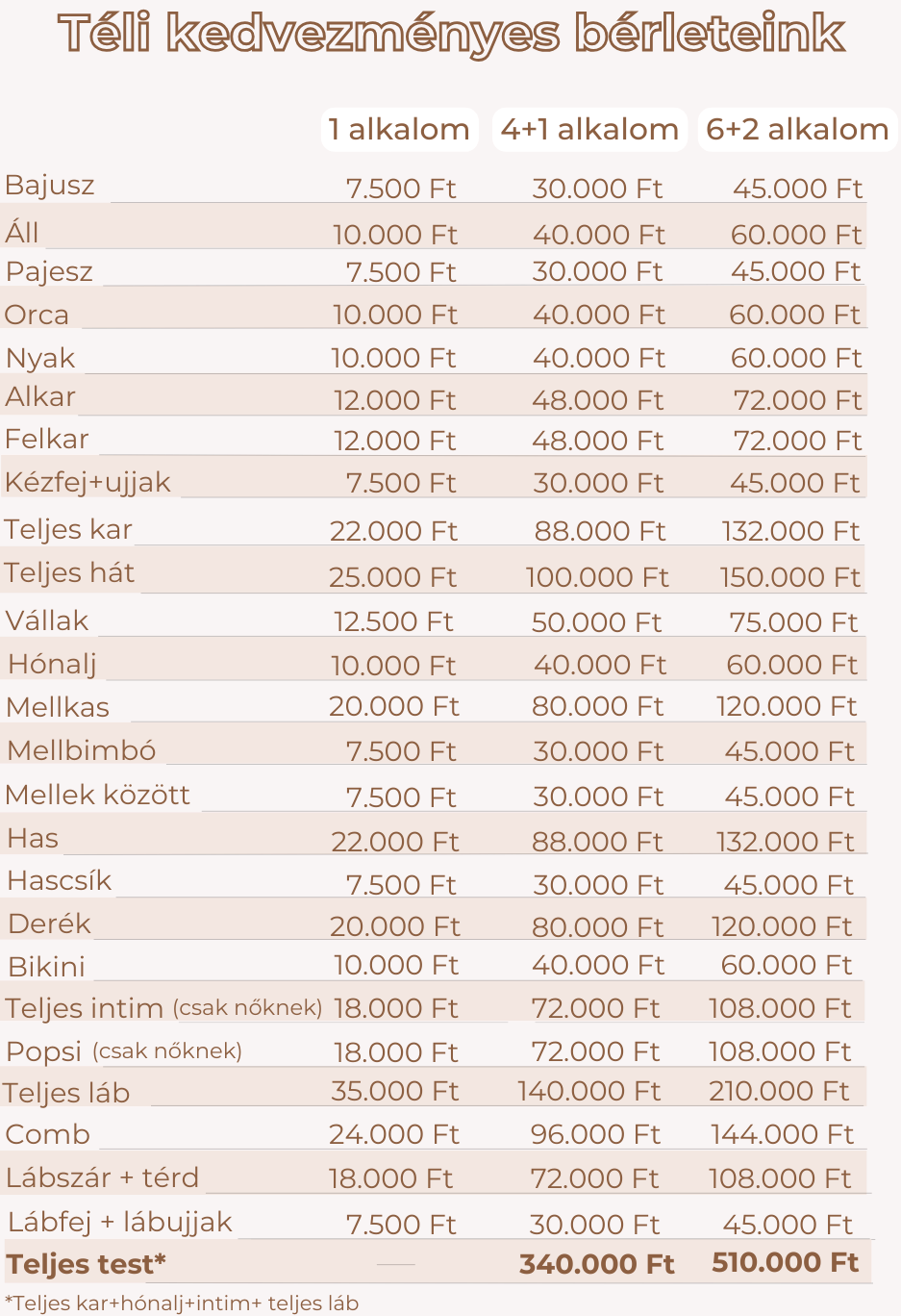Click the "Téli kedvezményes bérleteink" title
The width and height of the screenshot is (901, 1316).
coord(451,34)
